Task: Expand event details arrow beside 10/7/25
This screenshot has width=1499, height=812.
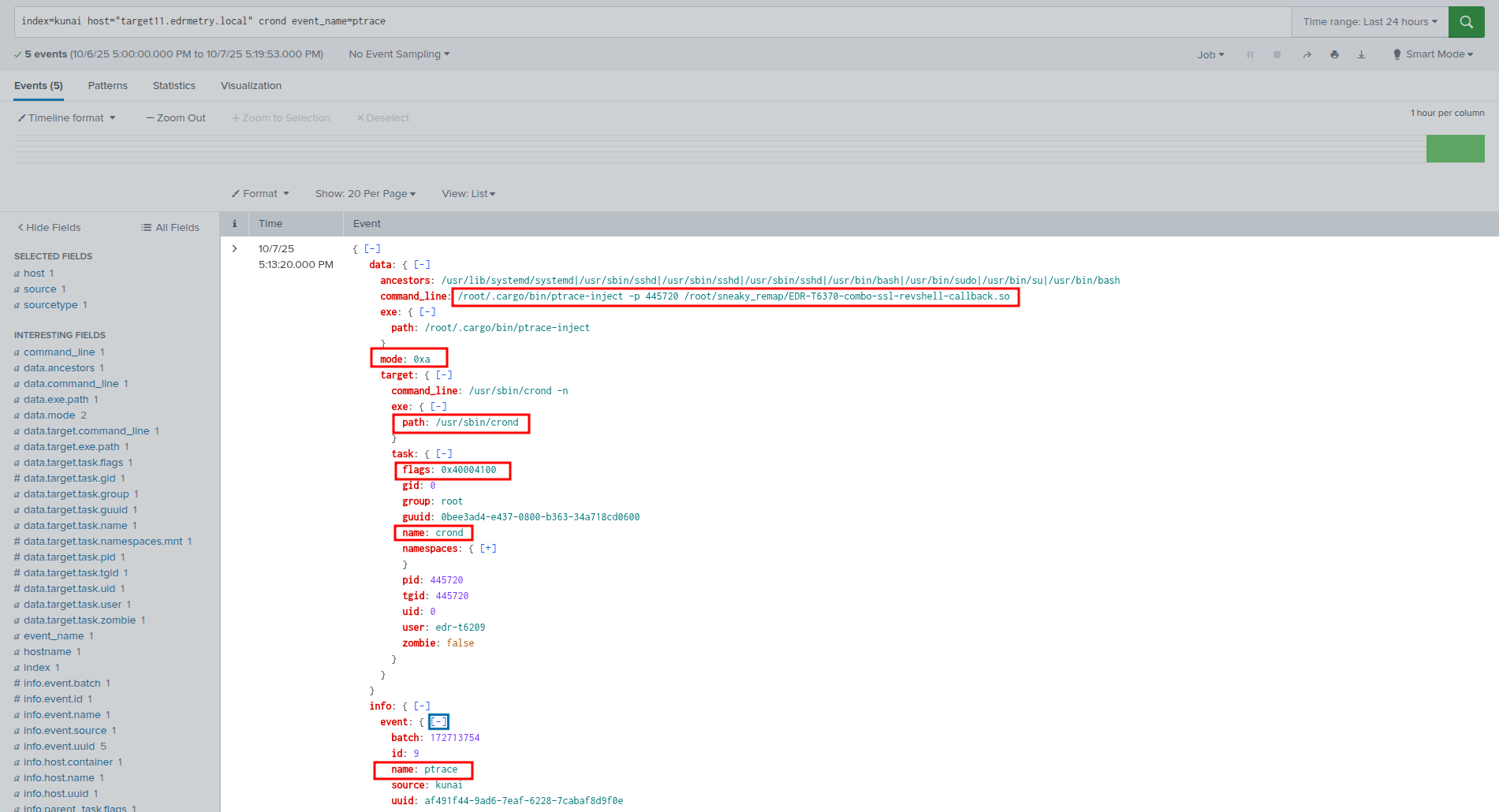Action: 234,248
